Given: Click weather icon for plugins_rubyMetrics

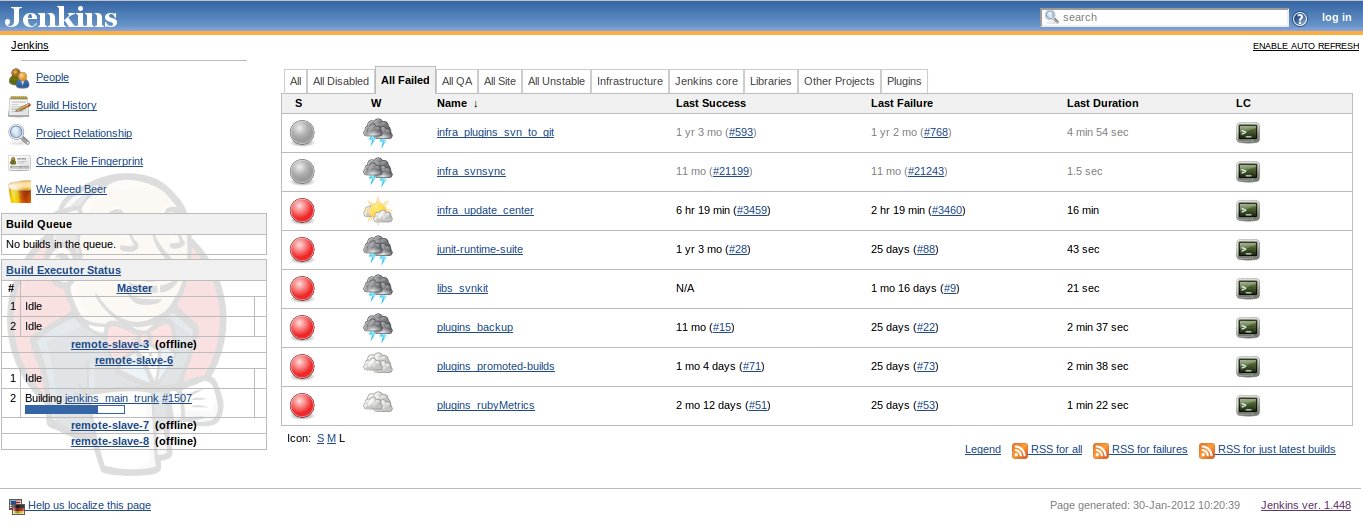Looking at the screenshot, I should [377, 405].
